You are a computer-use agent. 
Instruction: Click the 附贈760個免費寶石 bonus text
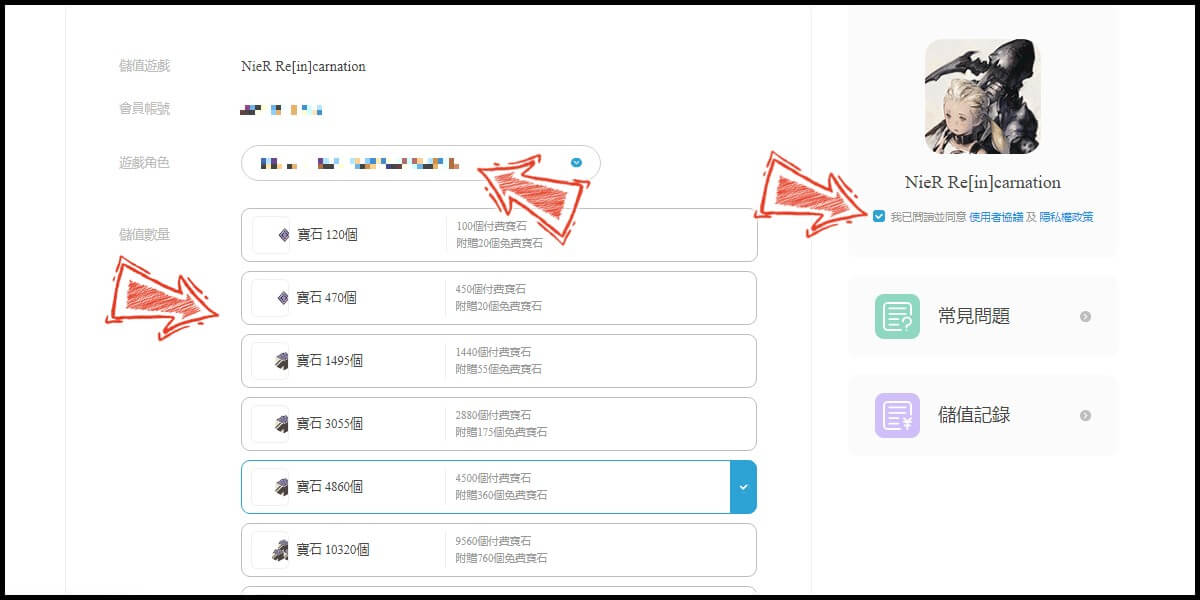[x=502, y=558]
